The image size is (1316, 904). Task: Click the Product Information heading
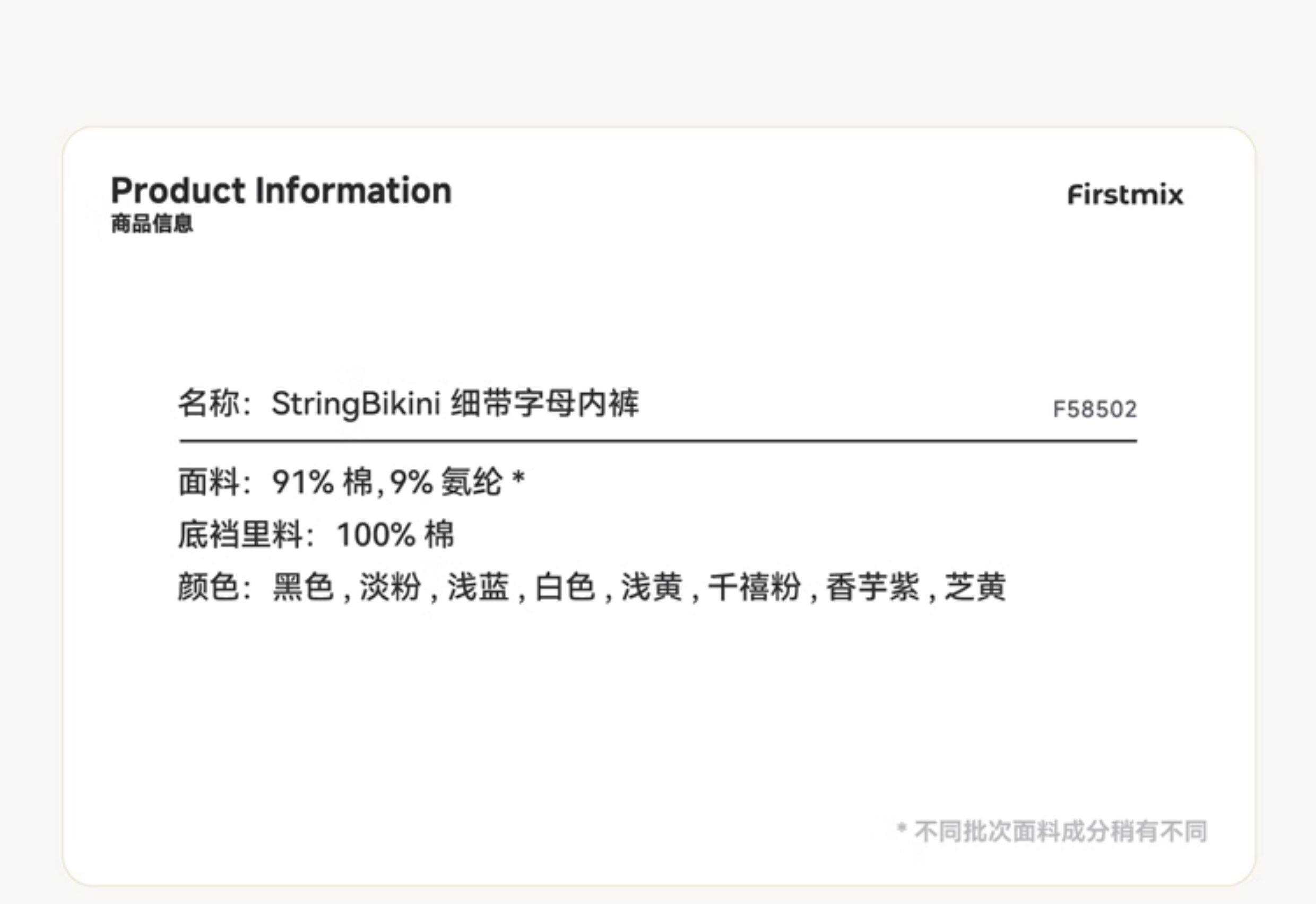[281, 190]
